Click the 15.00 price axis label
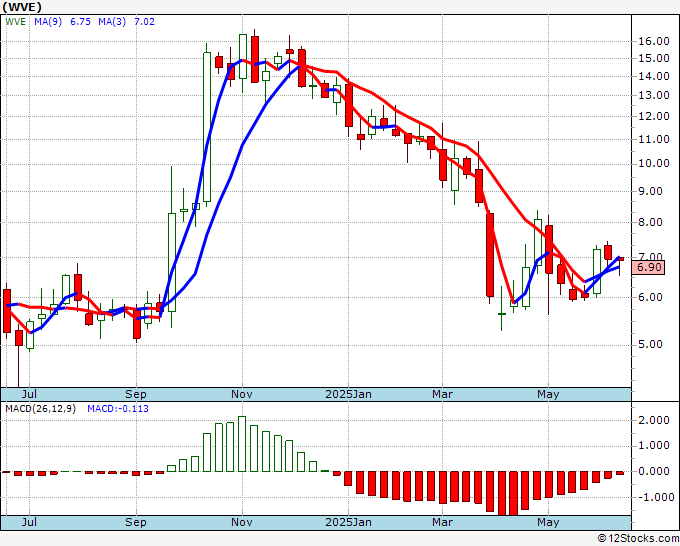 (654, 58)
